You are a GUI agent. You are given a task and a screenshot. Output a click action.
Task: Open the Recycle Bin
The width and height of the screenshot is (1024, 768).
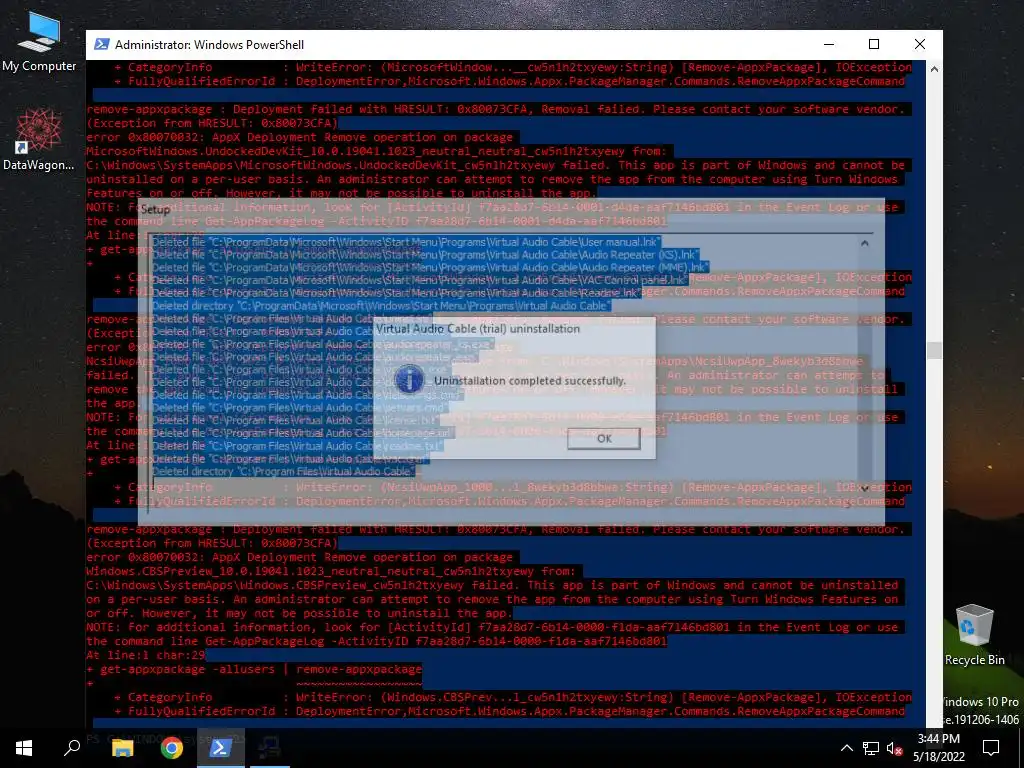pos(974,635)
